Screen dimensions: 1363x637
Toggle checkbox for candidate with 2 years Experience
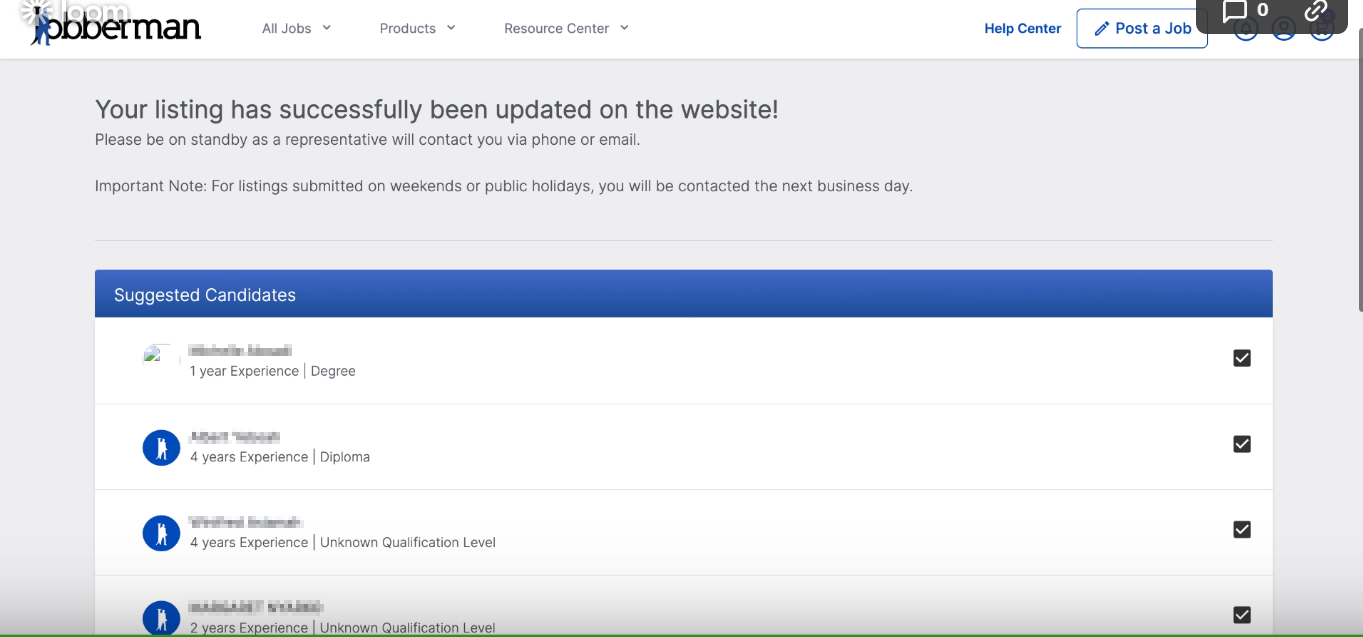(x=1242, y=615)
